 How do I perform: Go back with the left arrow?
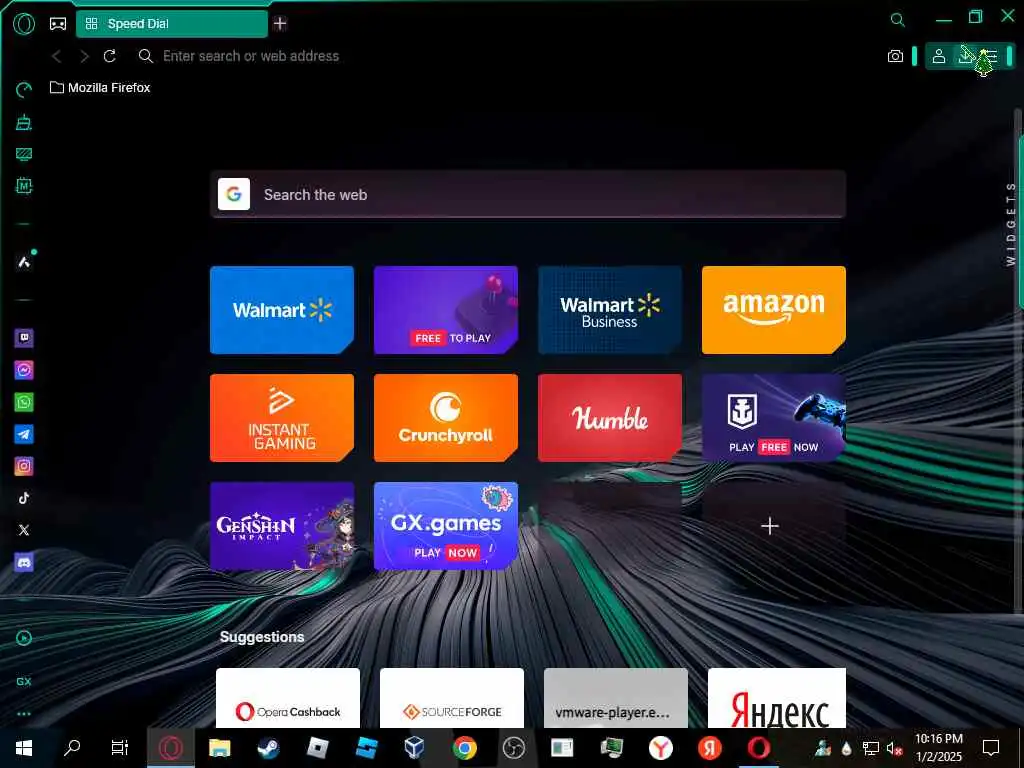point(57,56)
